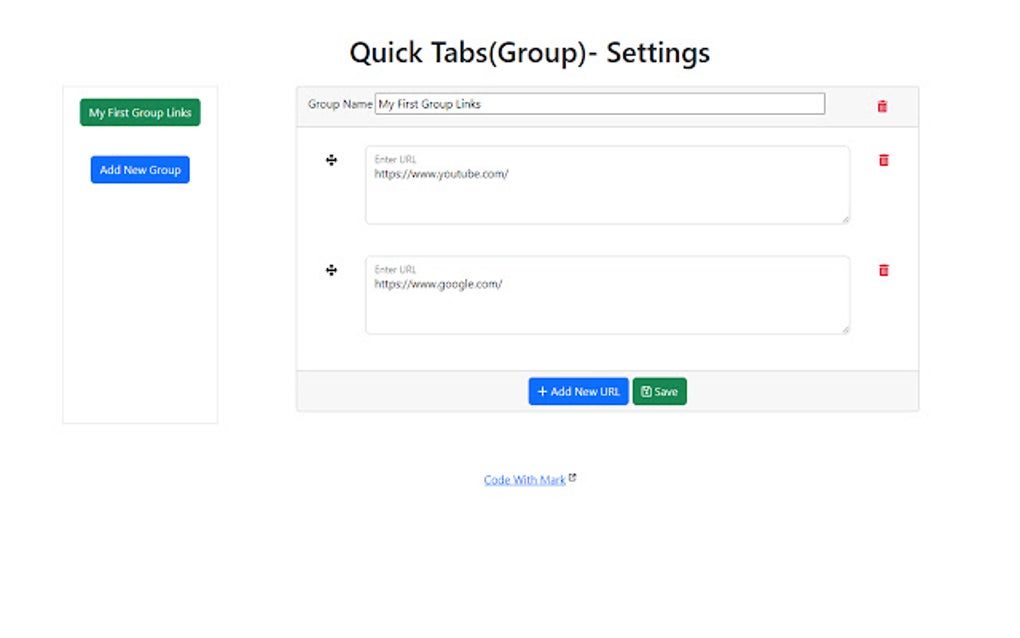
Task: Click the Enter URL placeholder in the first box
Action: (x=394, y=158)
